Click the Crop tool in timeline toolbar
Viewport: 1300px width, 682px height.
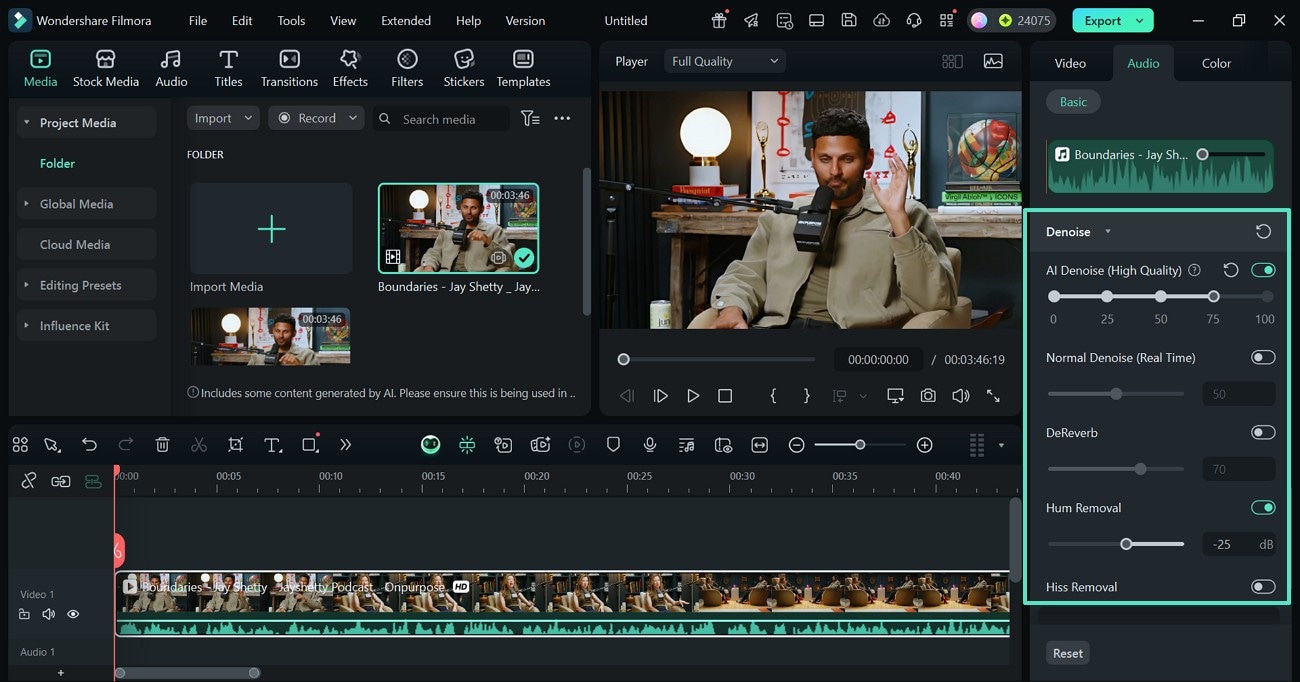tap(235, 445)
